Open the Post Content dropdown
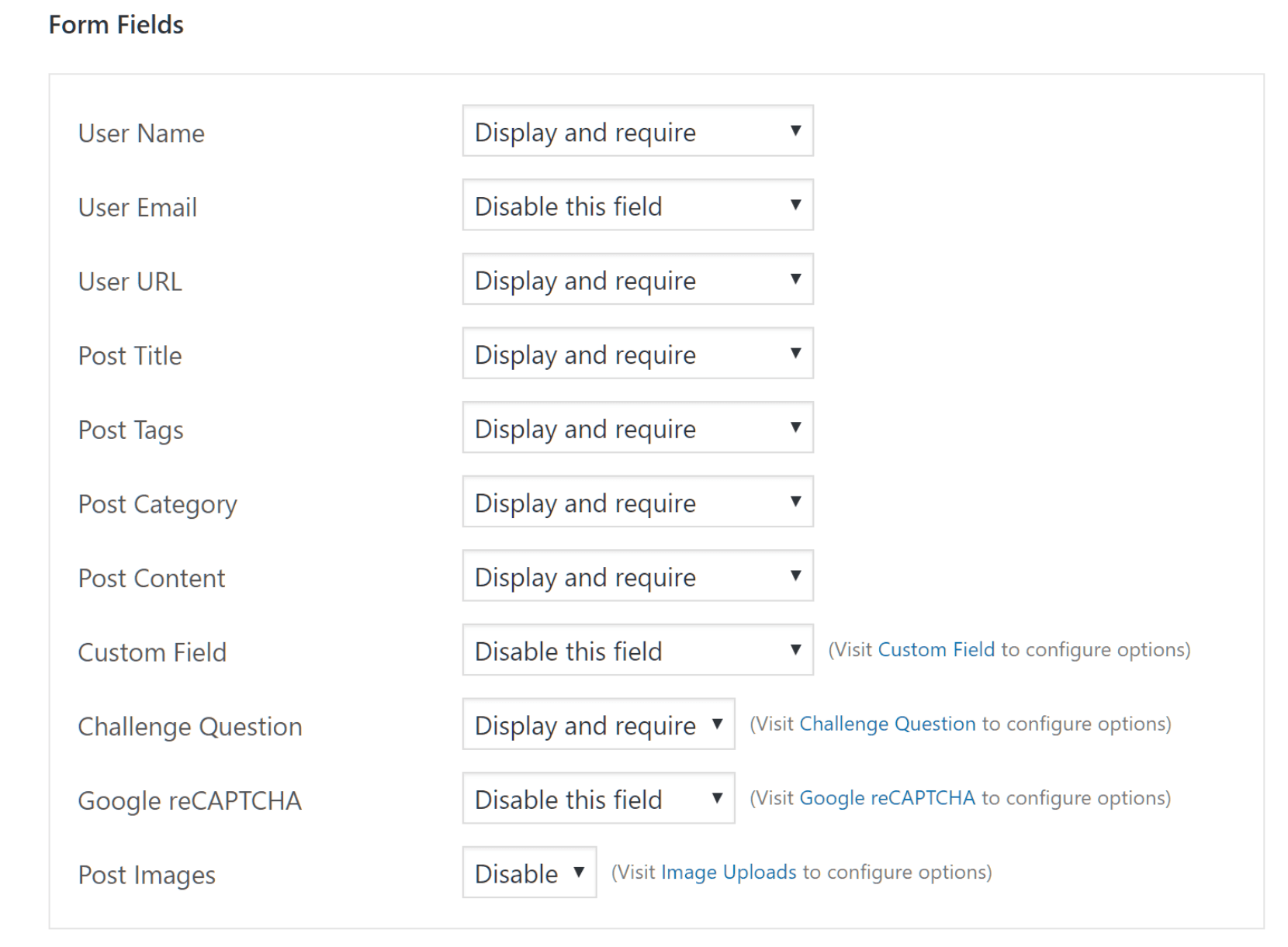Viewport: 1288px width, 947px height. point(638,576)
